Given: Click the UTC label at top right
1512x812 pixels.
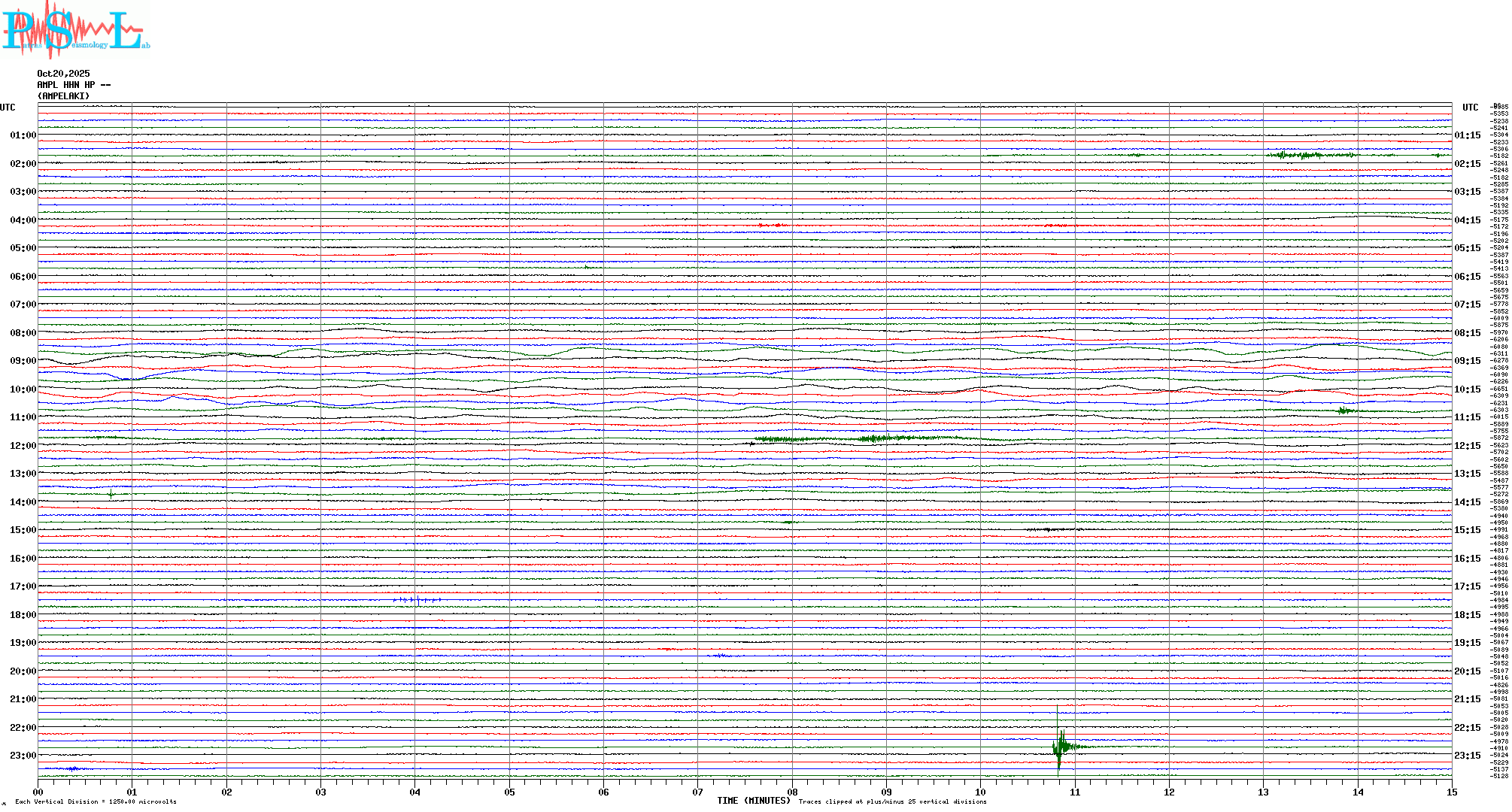Looking at the screenshot, I should tap(1470, 108).
